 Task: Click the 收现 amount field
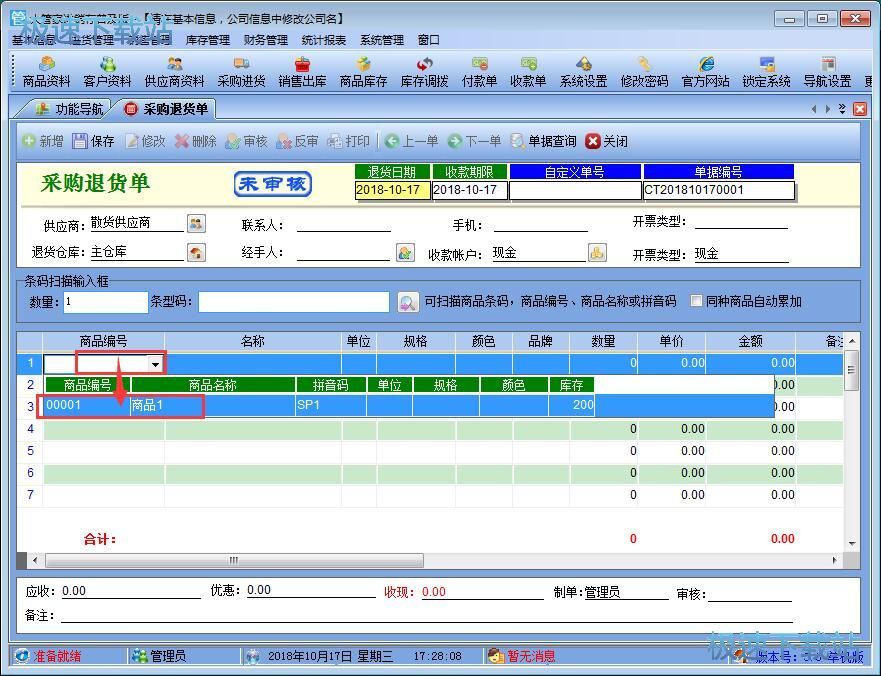click(x=482, y=592)
